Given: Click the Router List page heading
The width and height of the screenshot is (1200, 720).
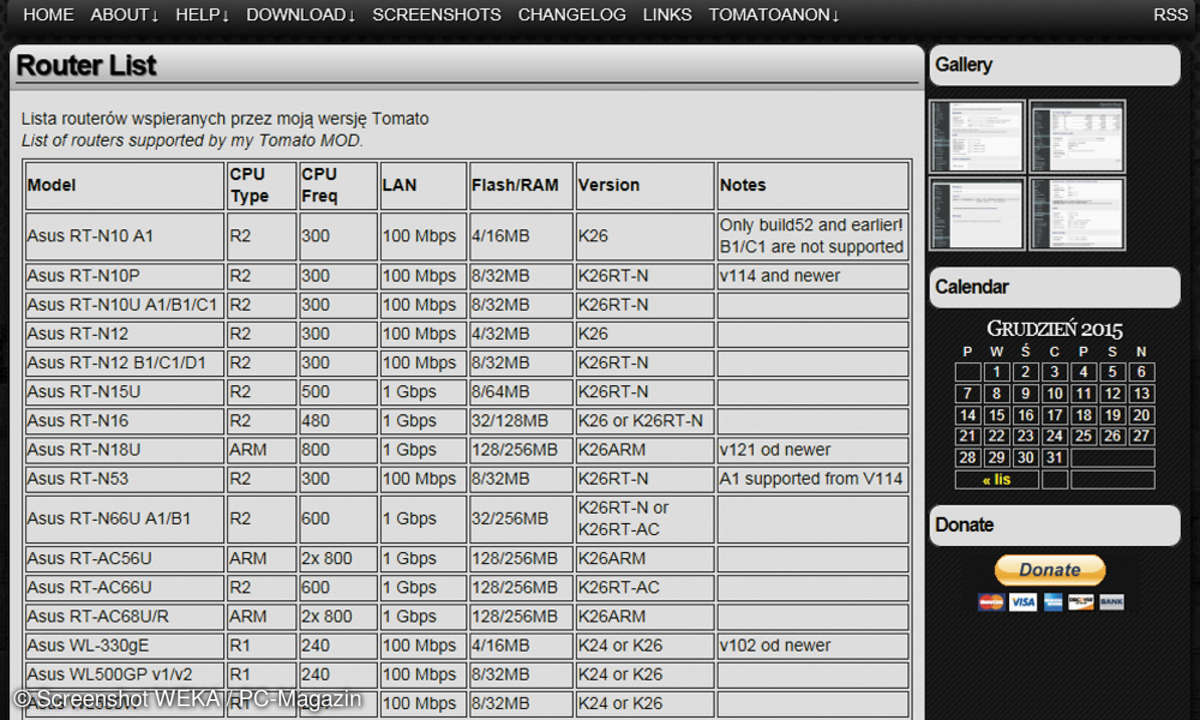Looking at the screenshot, I should pos(87,66).
